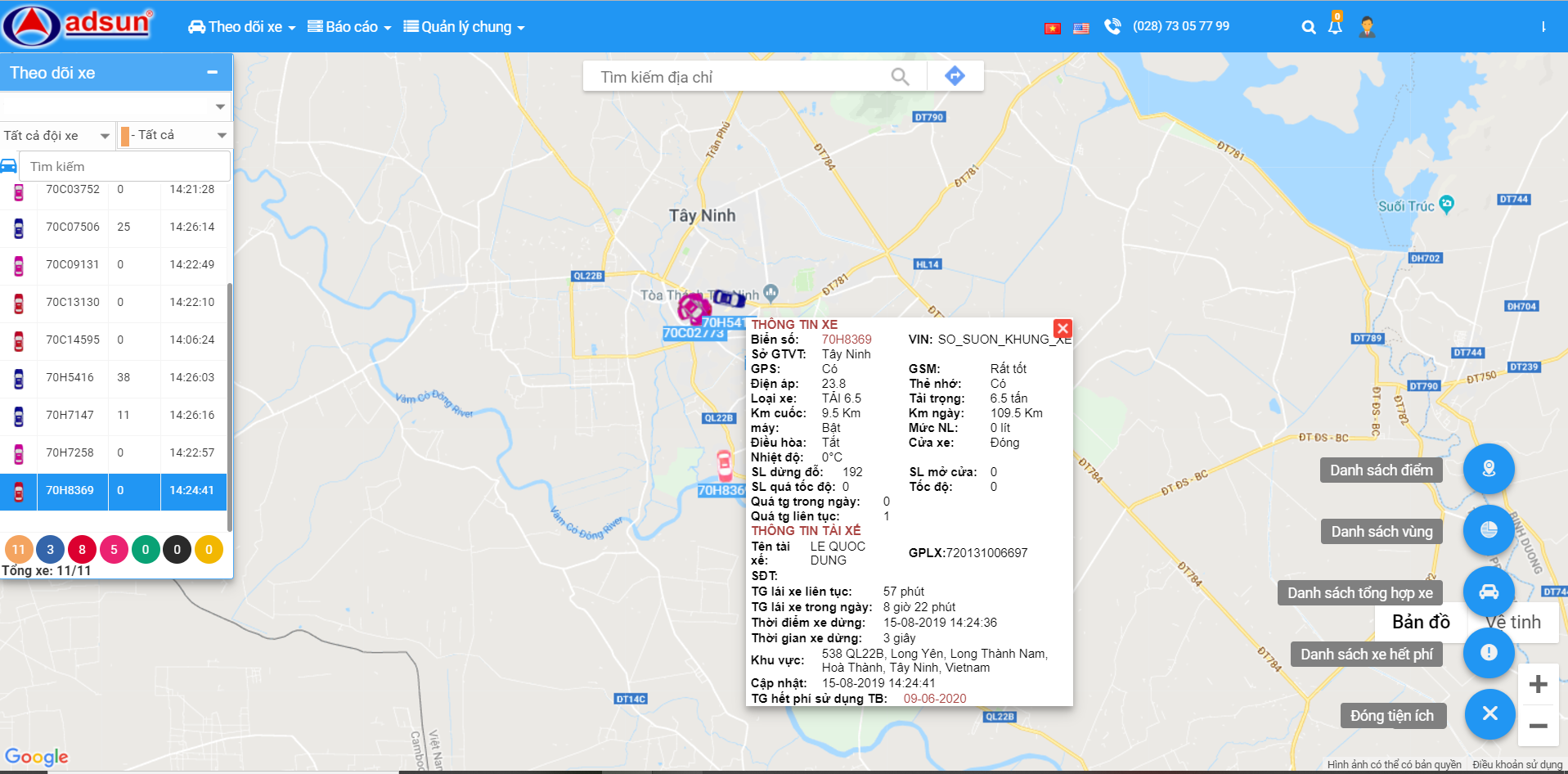Open Danh sách điểm
1568x774 pixels.
pyautogui.click(x=1381, y=470)
